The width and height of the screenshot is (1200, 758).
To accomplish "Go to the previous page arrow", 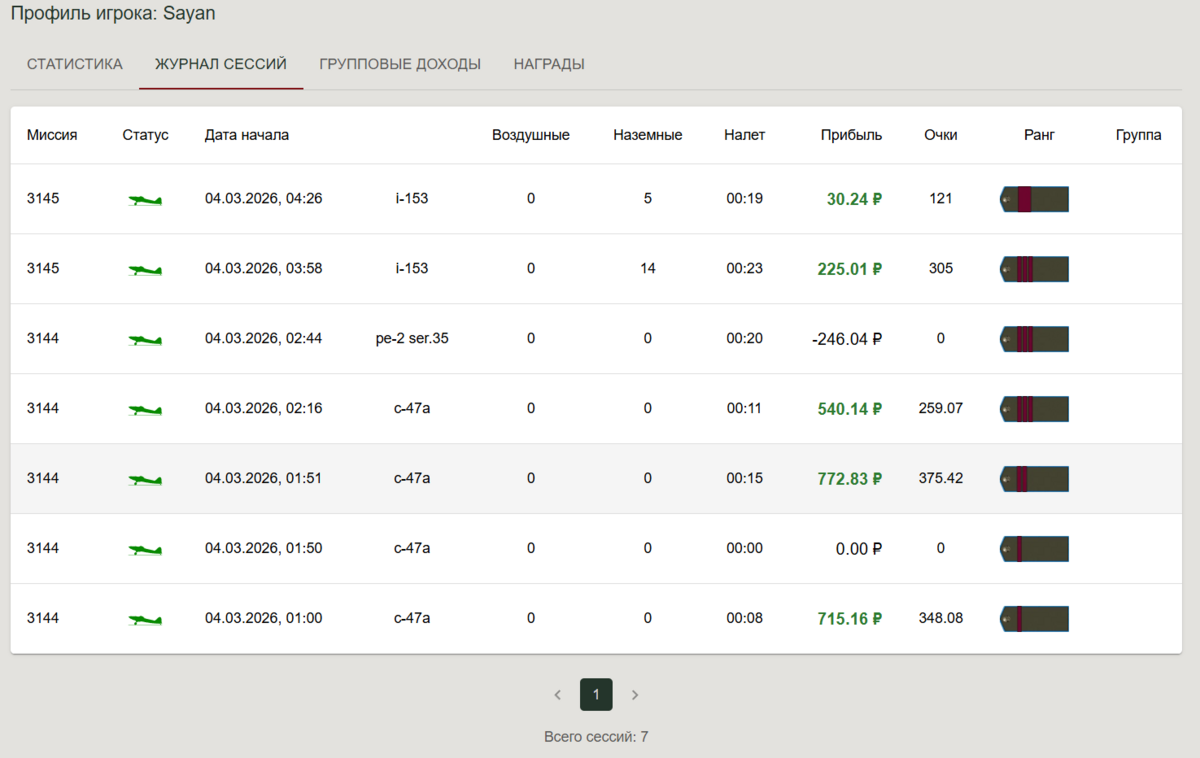I will tap(558, 694).
